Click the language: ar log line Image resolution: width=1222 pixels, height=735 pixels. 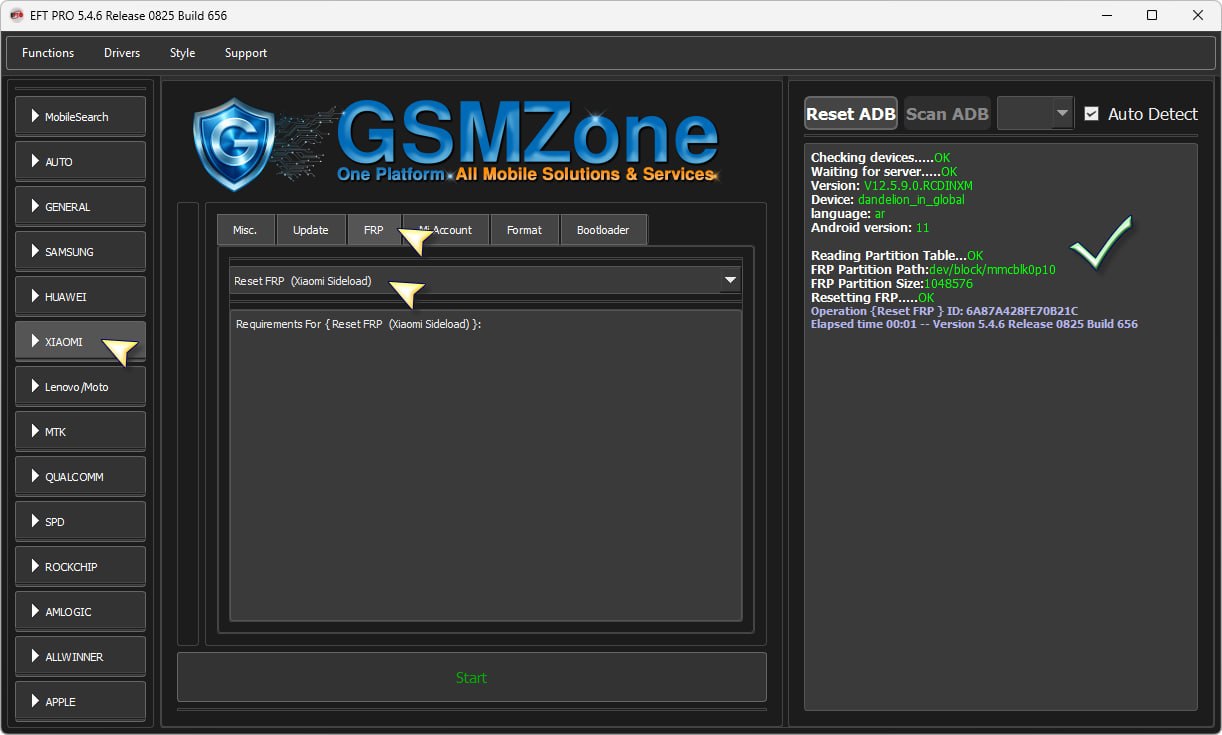[x=848, y=213]
